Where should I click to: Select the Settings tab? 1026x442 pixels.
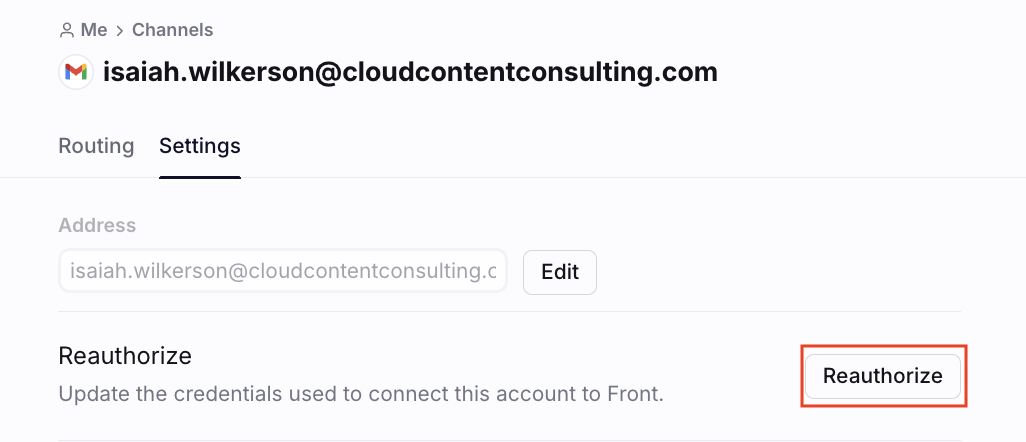(x=200, y=145)
